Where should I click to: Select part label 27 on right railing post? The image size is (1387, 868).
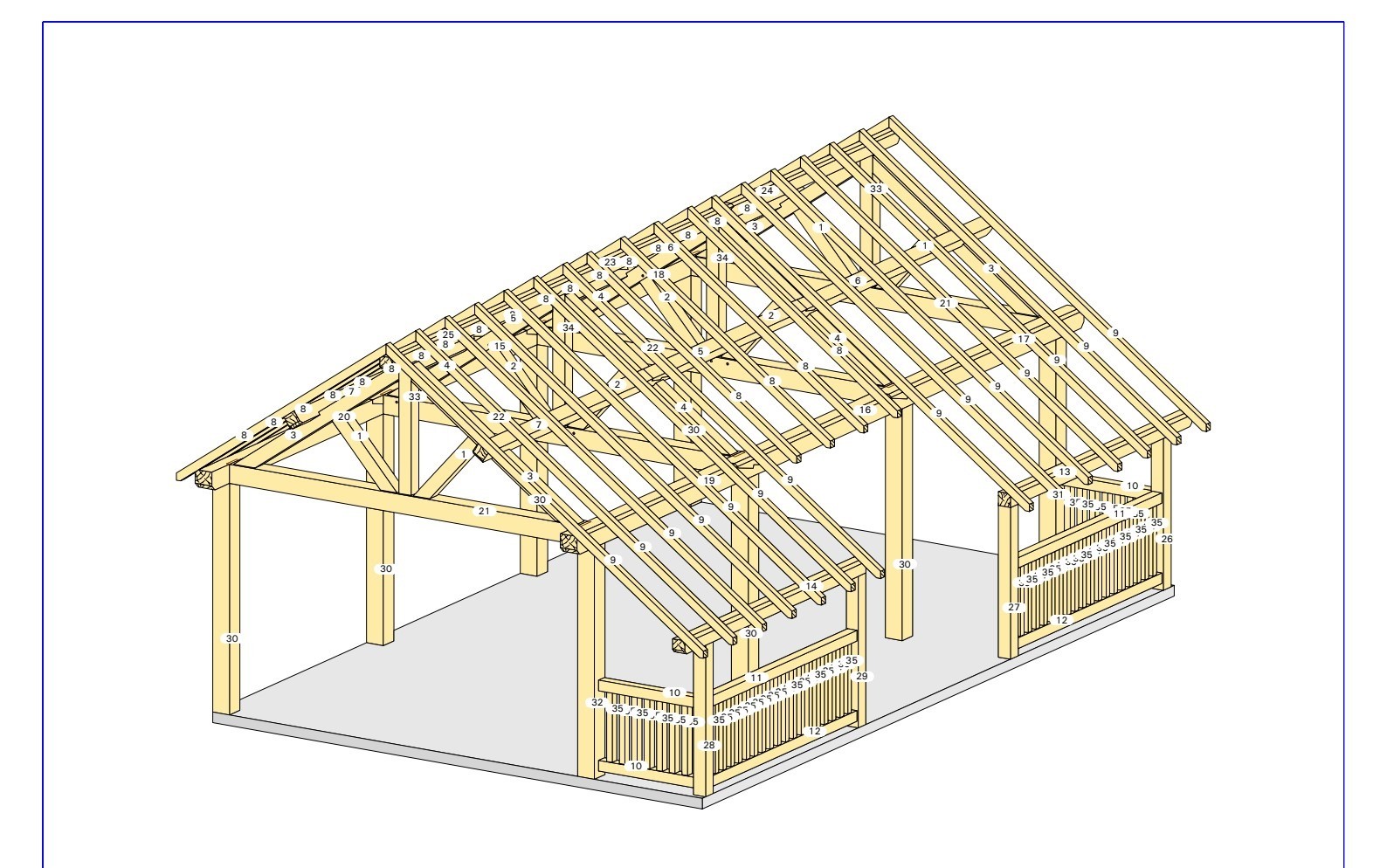1013,607
